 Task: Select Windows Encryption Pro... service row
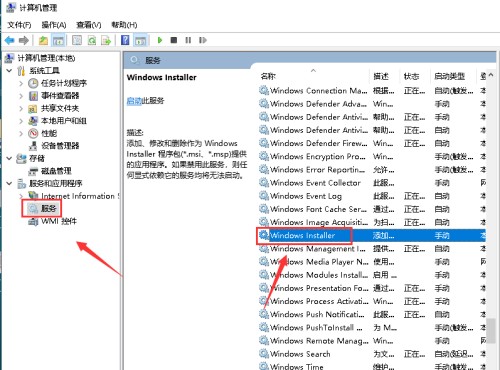[x=372, y=156]
